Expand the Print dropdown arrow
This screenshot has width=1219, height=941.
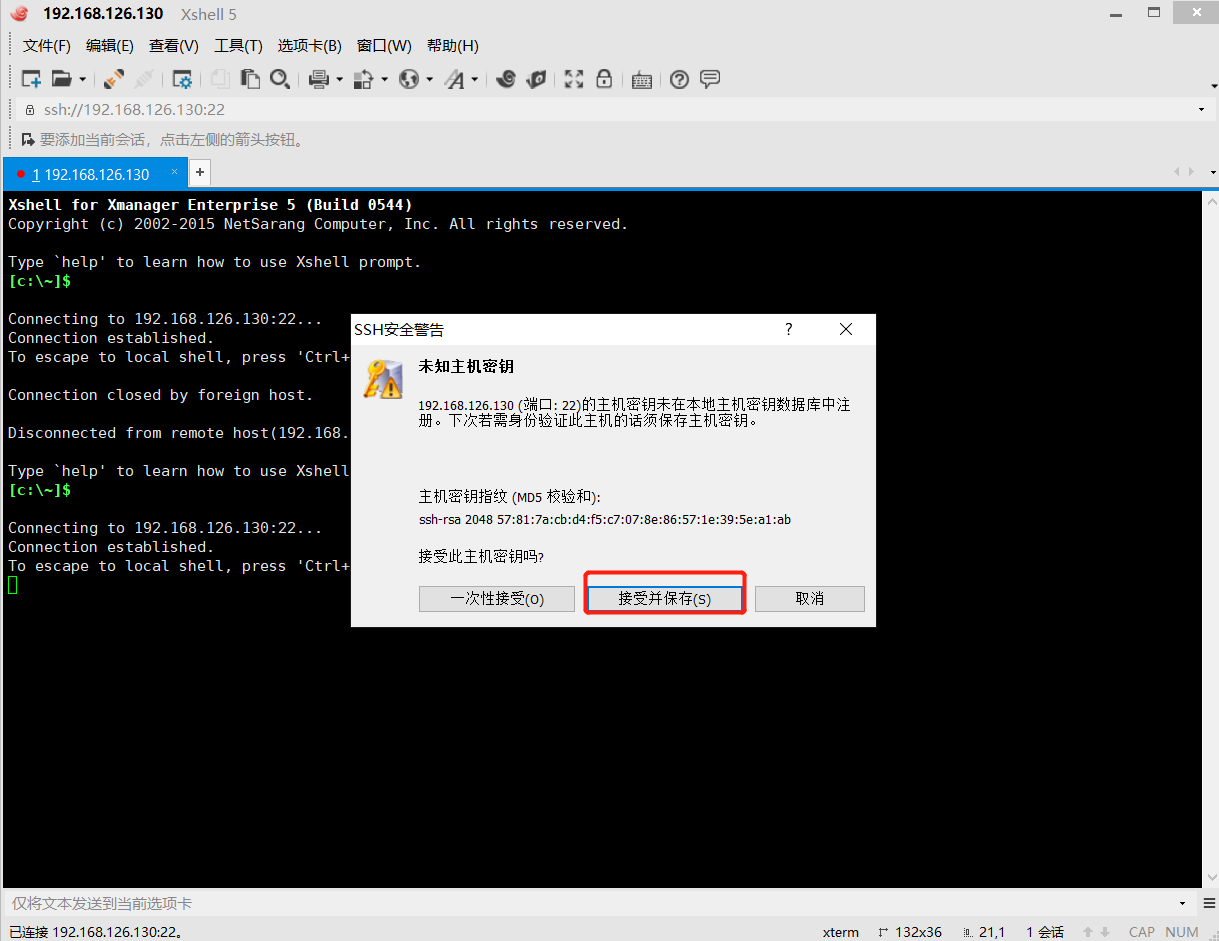coord(340,80)
